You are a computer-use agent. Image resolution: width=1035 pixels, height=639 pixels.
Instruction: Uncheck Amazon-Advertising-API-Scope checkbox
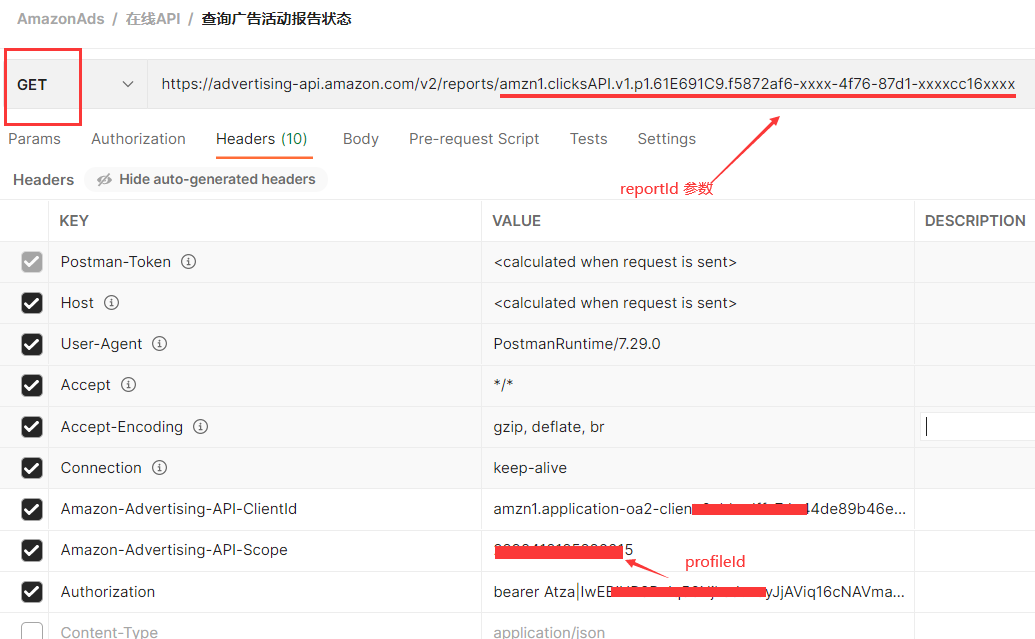32,550
